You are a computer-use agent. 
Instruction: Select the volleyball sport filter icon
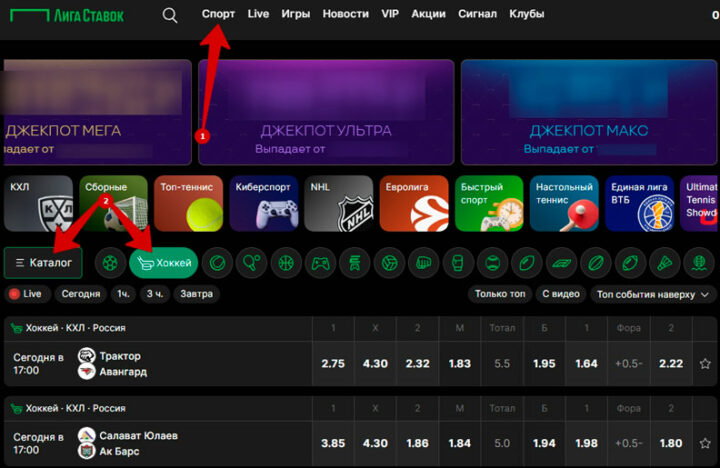click(x=389, y=263)
